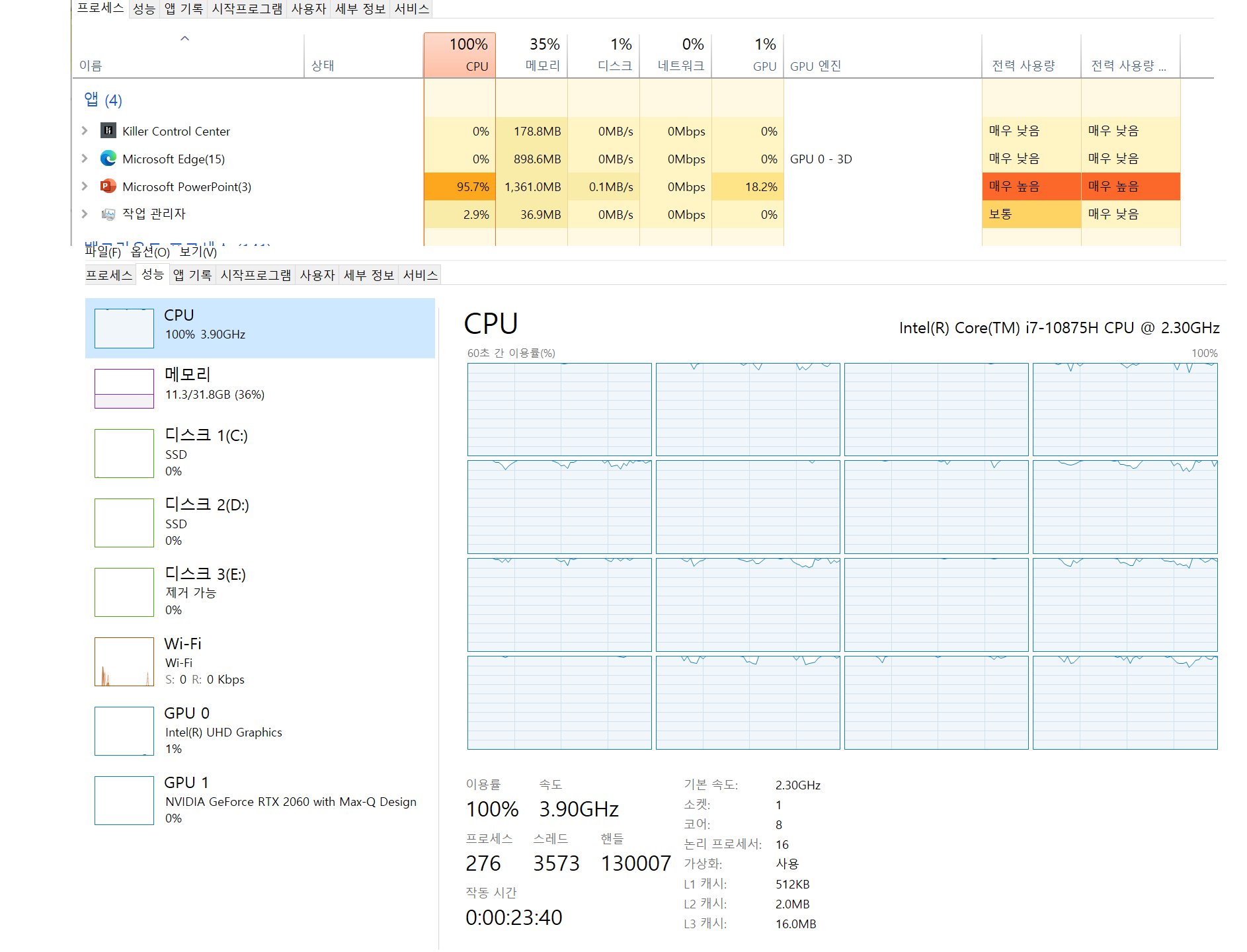Viewport: 1247px width, 952px height.
Task: Click the Killer Control Center app icon
Action: coord(108,131)
